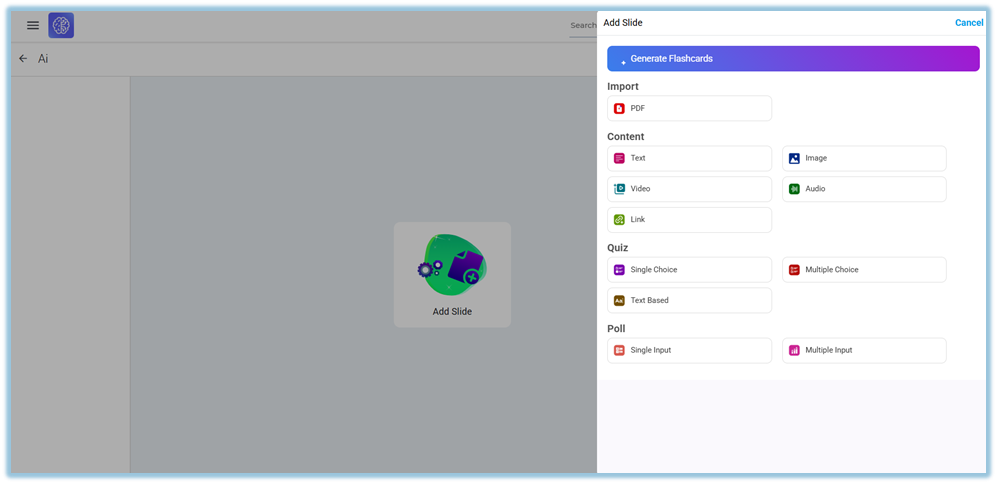Image resolution: width=997 pixels, height=484 pixels.
Task: Choose the Audio slide icon
Action: pyautogui.click(x=794, y=189)
